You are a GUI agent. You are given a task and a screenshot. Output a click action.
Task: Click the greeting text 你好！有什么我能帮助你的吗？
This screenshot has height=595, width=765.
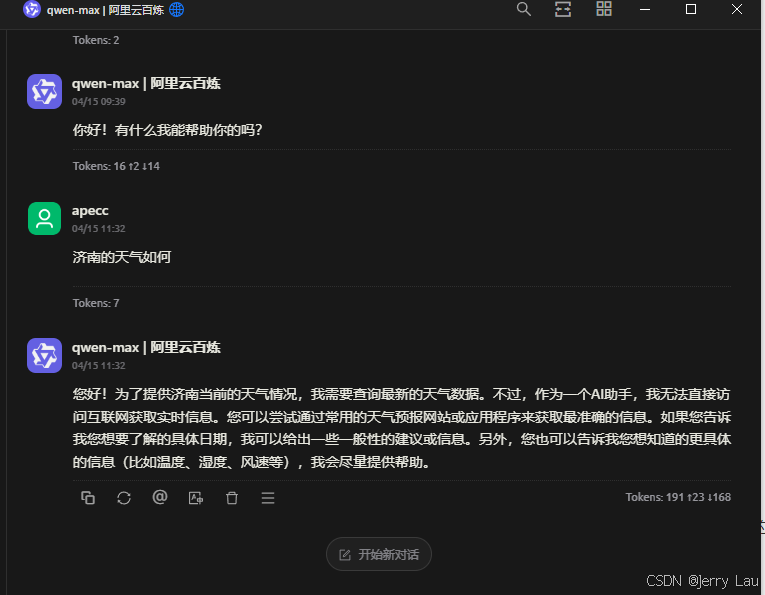coord(167,130)
